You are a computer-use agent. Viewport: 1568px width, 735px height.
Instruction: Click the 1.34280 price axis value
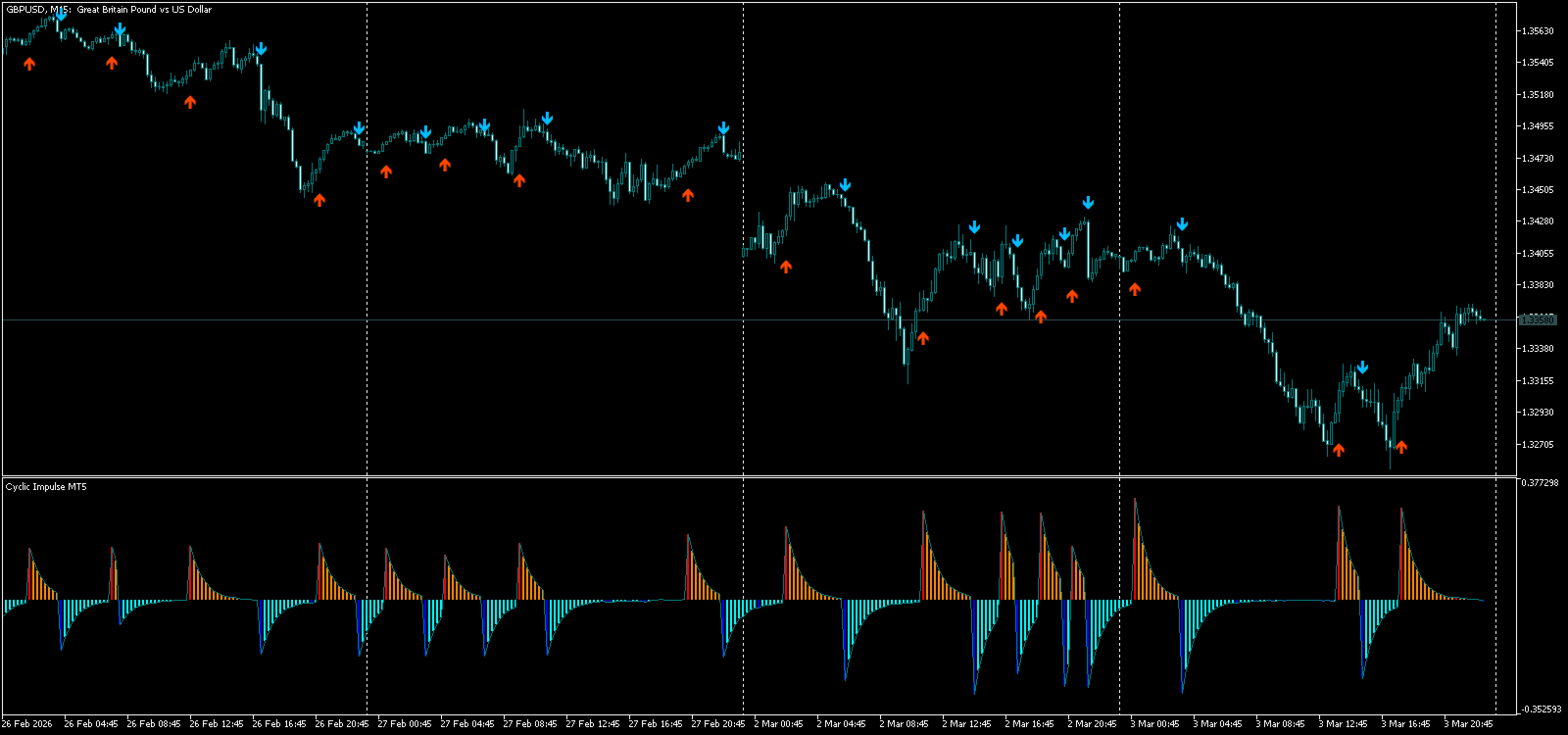pyautogui.click(x=1537, y=221)
